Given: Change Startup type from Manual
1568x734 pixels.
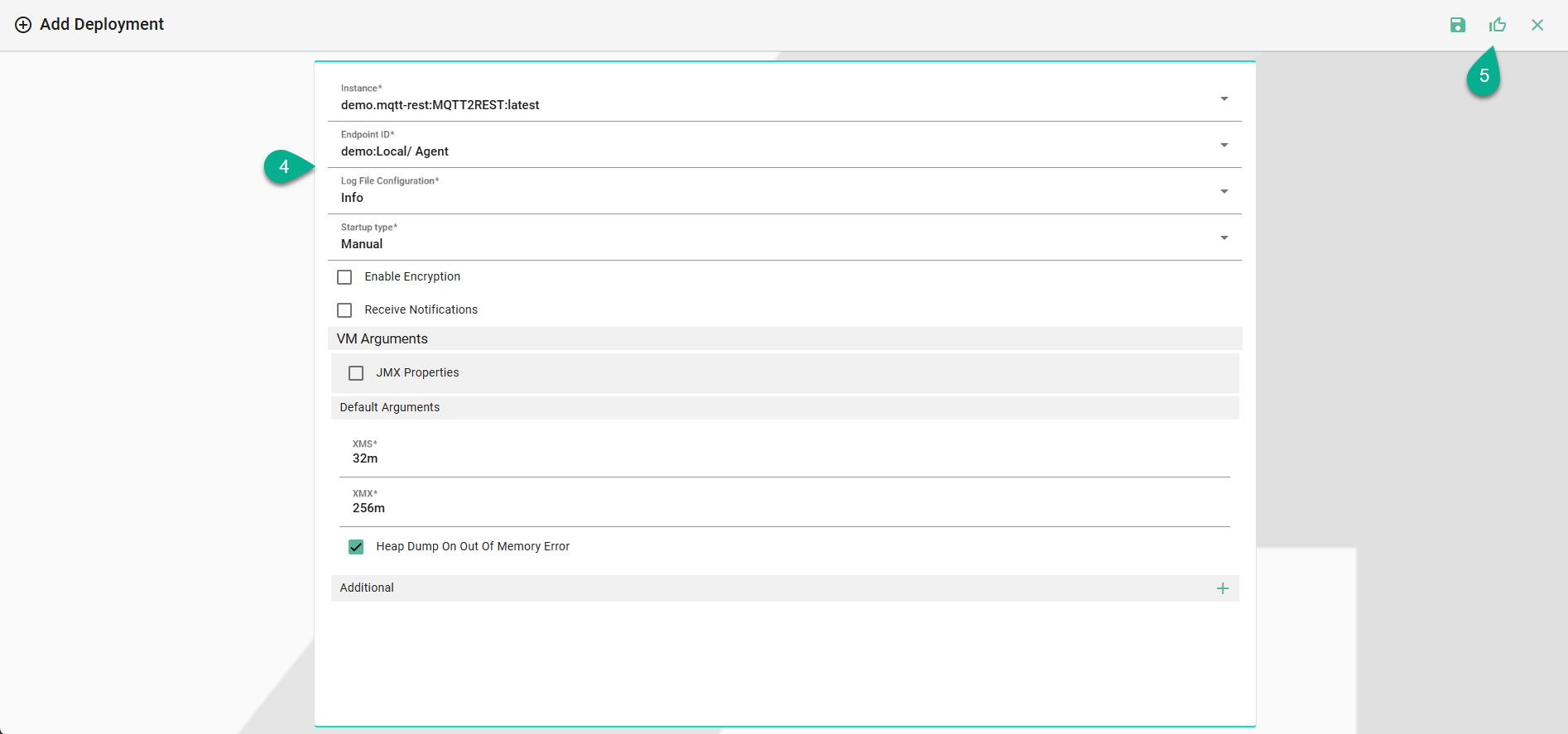Looking at the screenshot, I should 1224,238.
